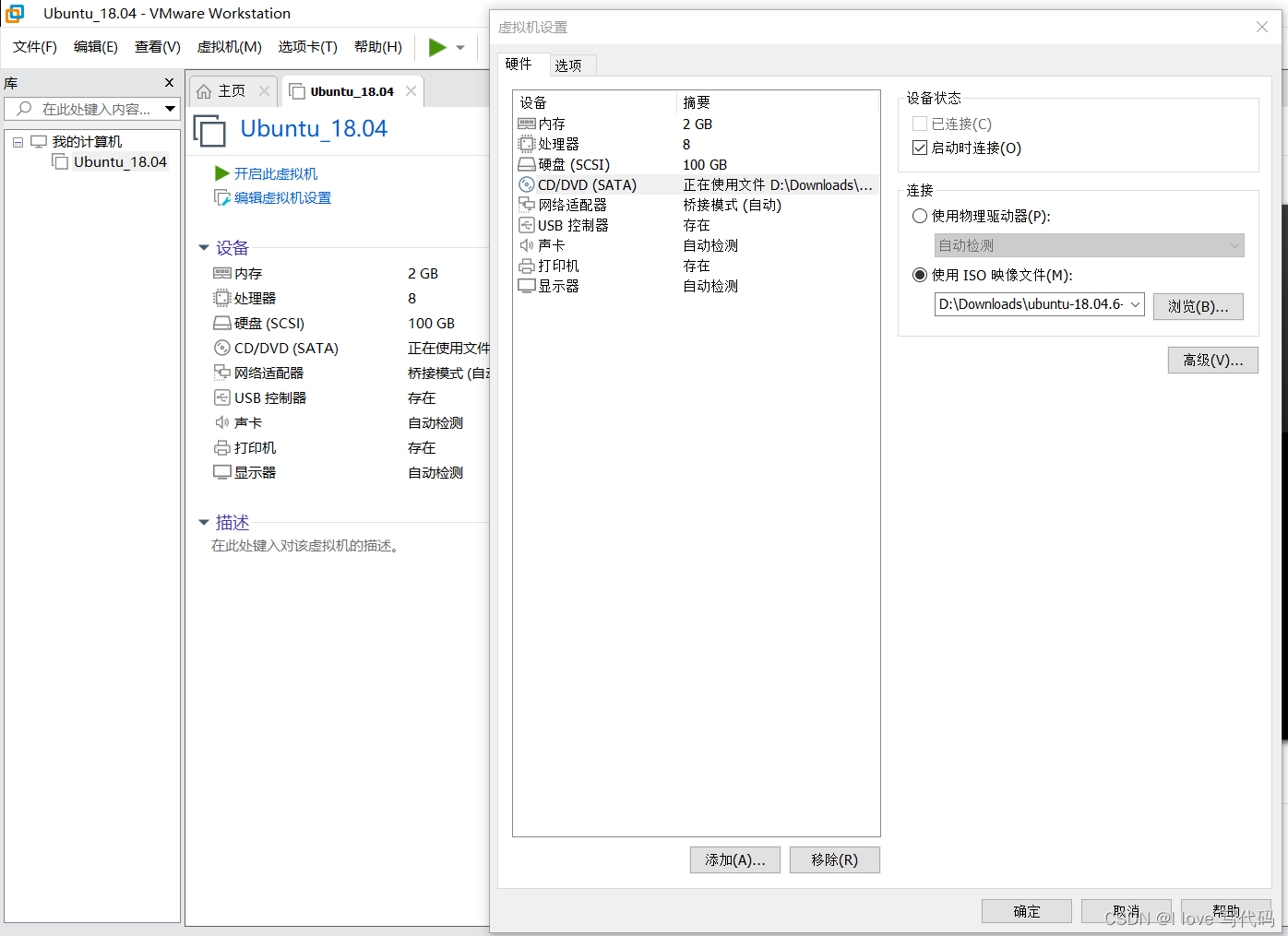1288x936 pixels.
Task: Select 硬盘 (SCSI) in settings device list
Action: pos(696,164)
